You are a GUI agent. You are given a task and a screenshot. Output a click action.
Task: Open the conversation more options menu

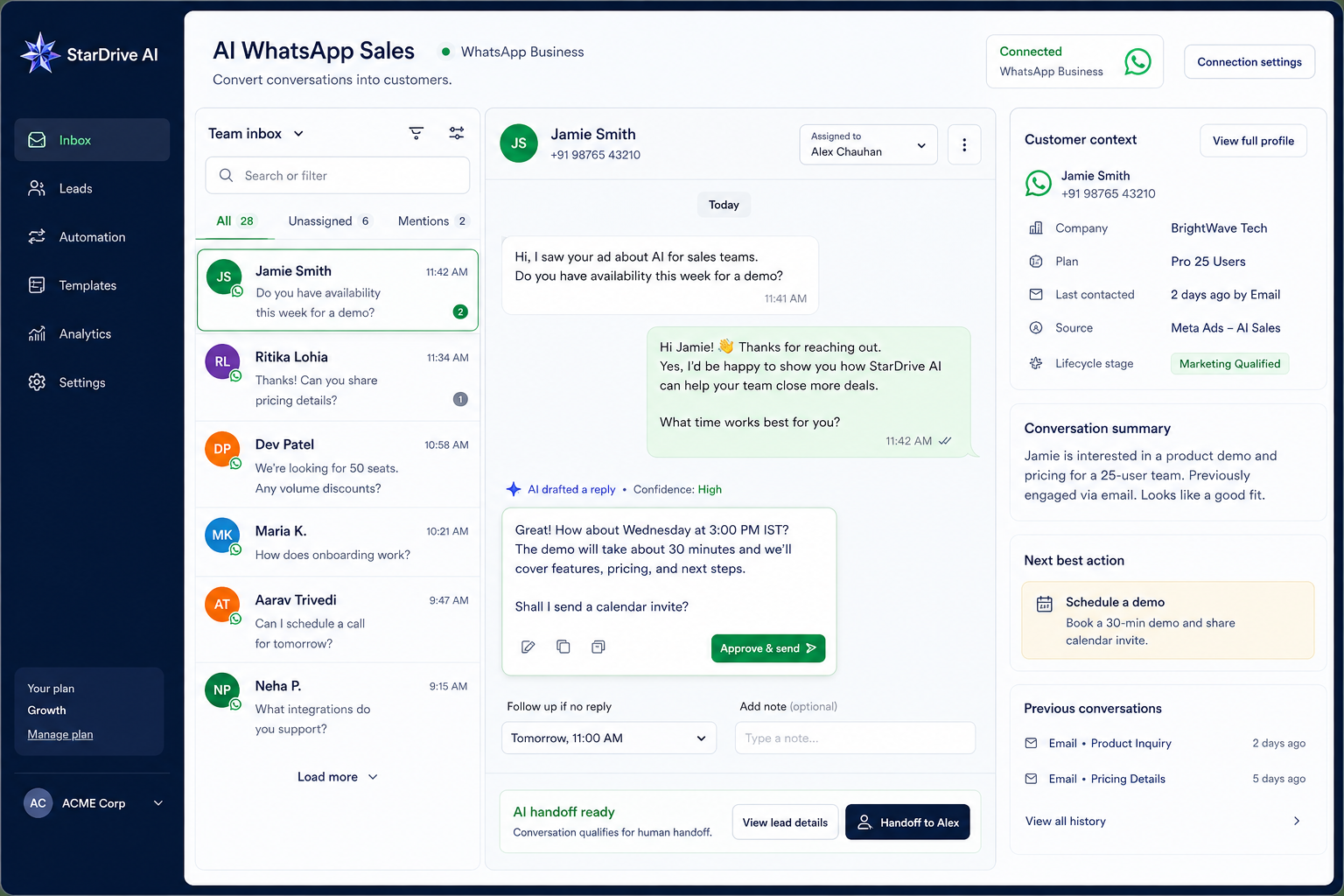point(964,144)
